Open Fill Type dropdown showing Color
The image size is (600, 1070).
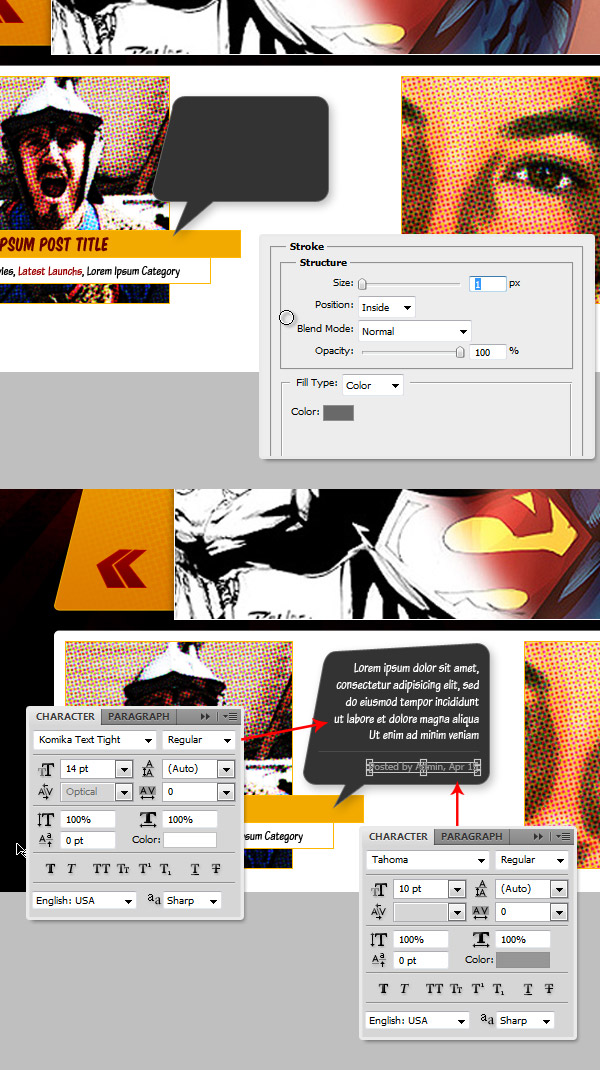[x=373, y=386]
